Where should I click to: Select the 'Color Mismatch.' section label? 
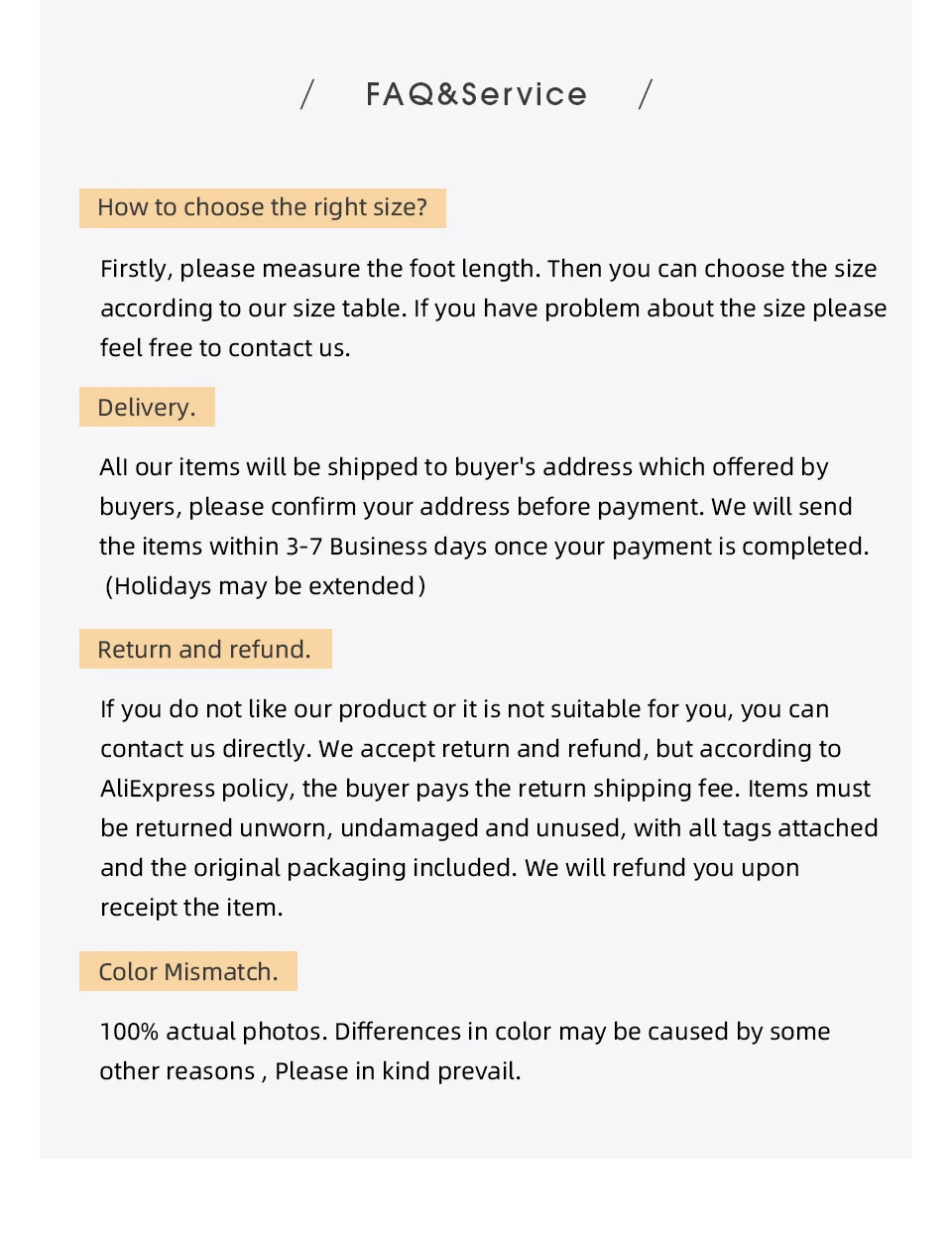tap(188, 971)
